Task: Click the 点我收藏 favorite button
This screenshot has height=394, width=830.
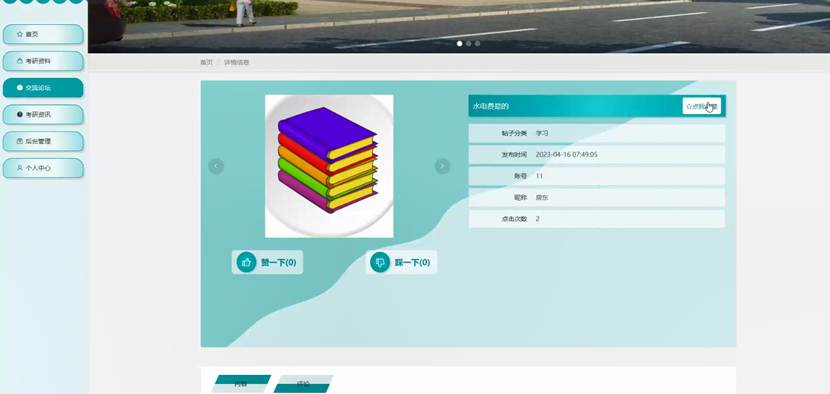Action: [x=701, y=106]
